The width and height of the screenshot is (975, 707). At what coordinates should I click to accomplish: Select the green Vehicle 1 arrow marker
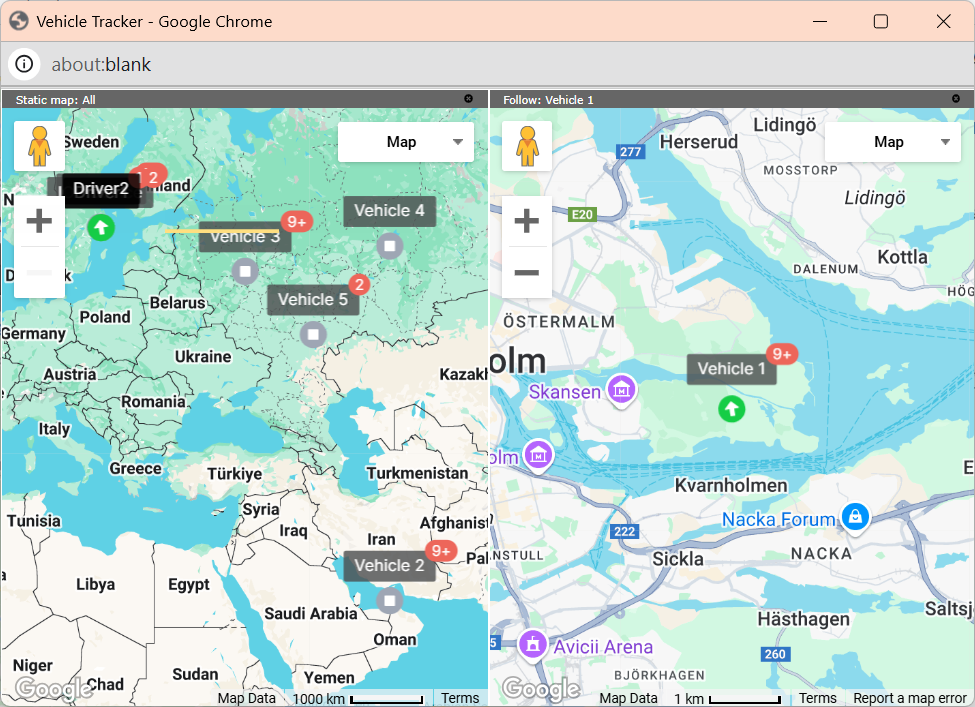[732, 409]
